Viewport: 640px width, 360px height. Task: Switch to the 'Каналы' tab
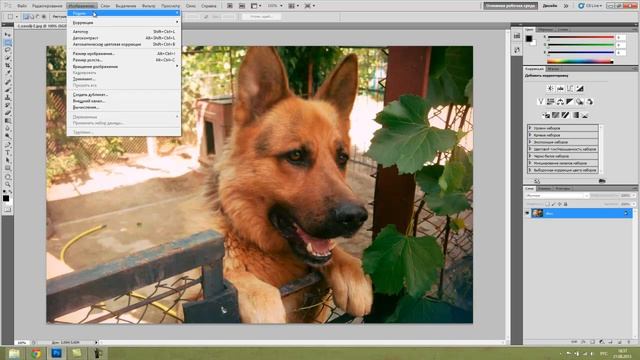(544, 189)
